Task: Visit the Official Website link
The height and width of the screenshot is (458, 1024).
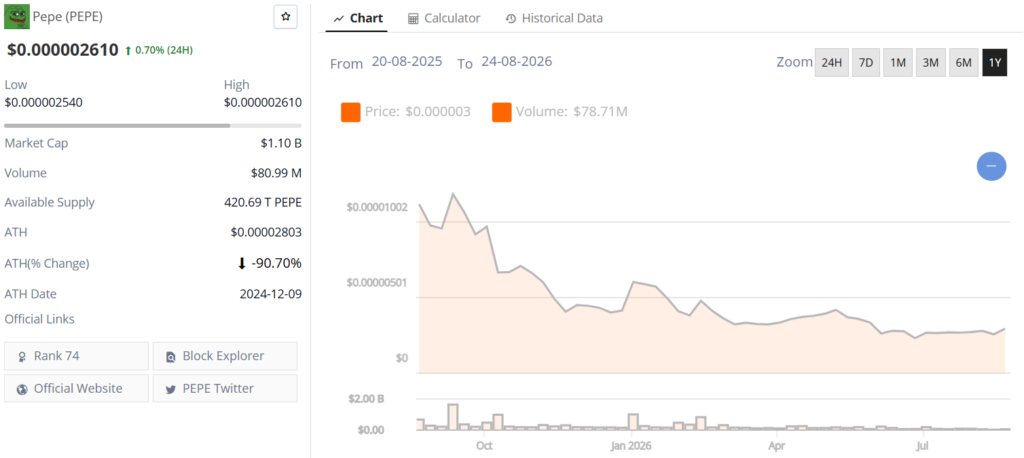Action: tap(76, 388)
